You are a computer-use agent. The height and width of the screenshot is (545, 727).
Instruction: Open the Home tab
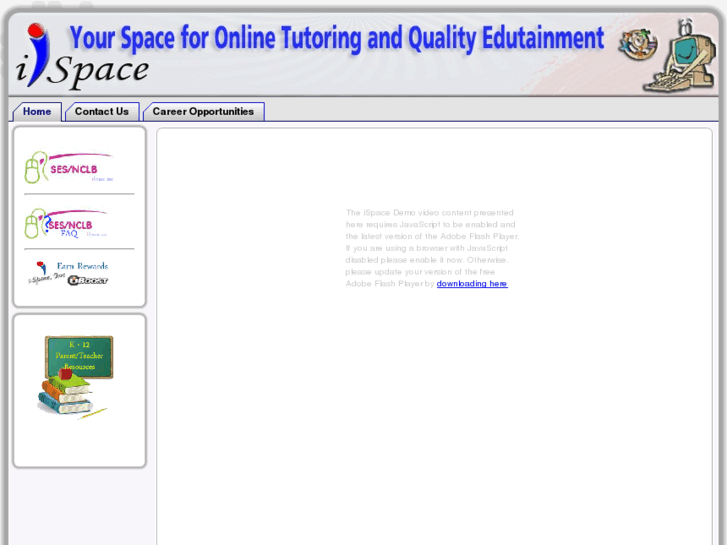[37, 112]
